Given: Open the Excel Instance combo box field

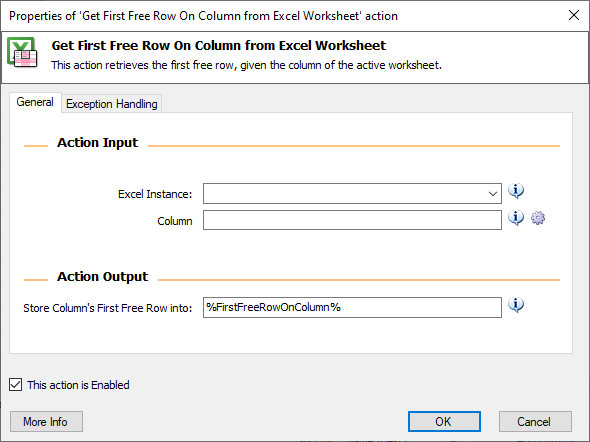Looking at the screenshot, I should 352,194.
